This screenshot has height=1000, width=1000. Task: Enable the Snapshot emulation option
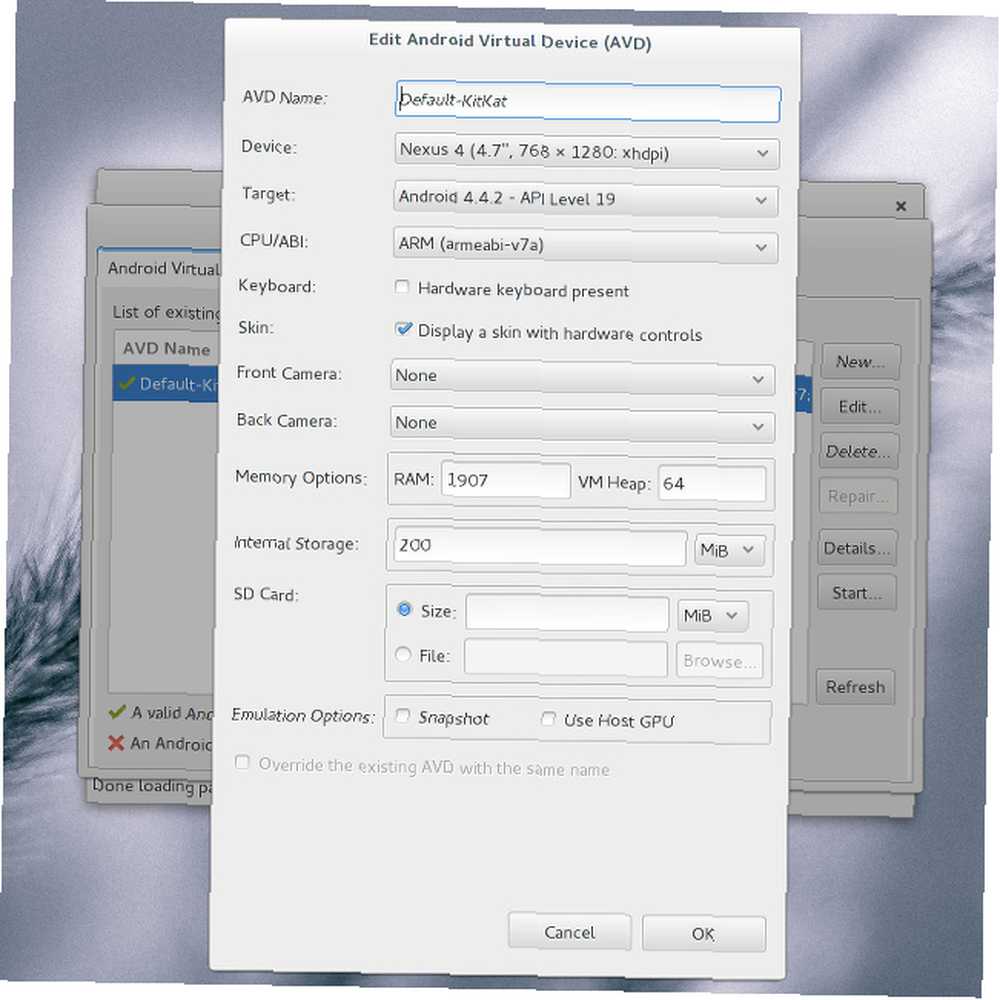click(x=402, y=716)
